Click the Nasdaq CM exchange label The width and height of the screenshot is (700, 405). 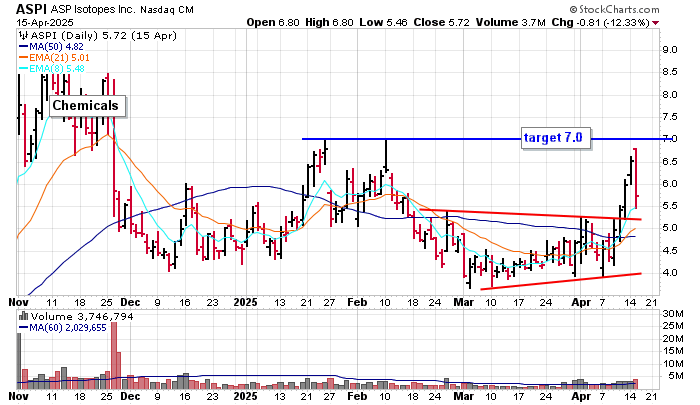(x=167, y=10)
